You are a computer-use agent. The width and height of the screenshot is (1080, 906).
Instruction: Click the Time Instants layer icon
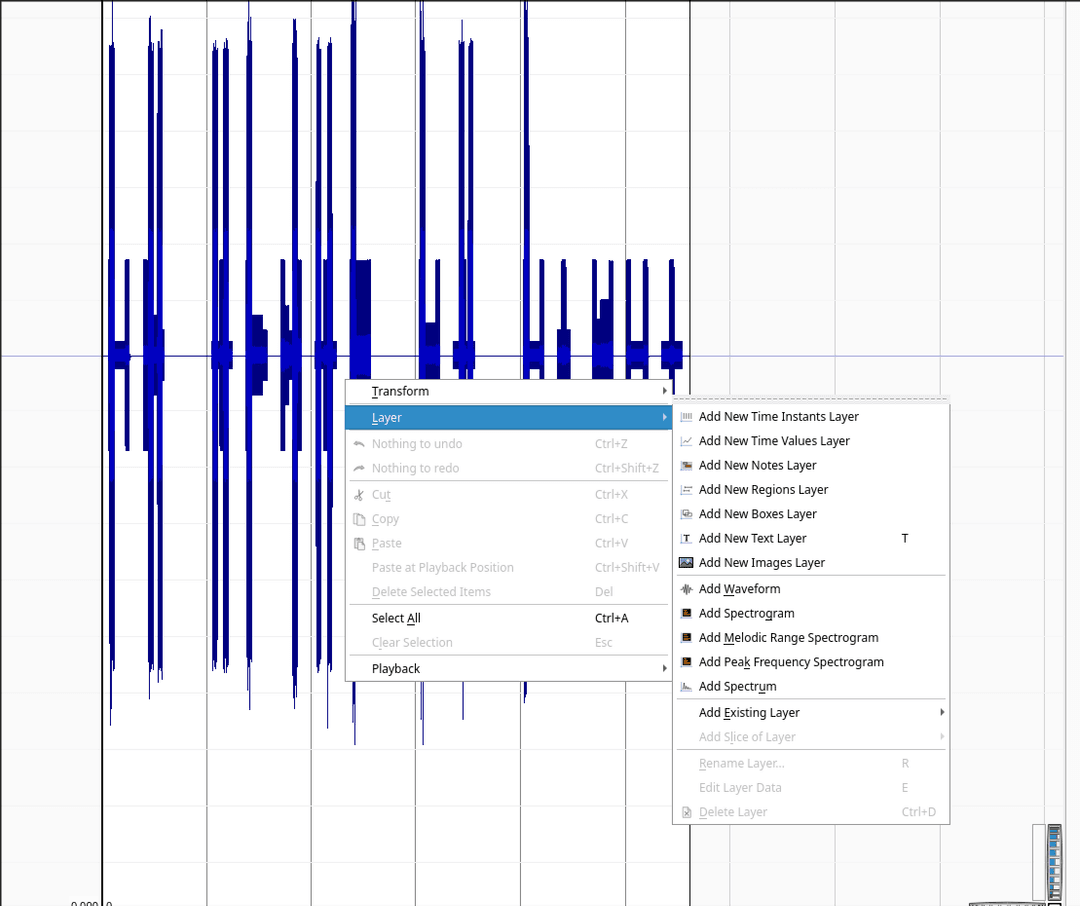[686, 417]
